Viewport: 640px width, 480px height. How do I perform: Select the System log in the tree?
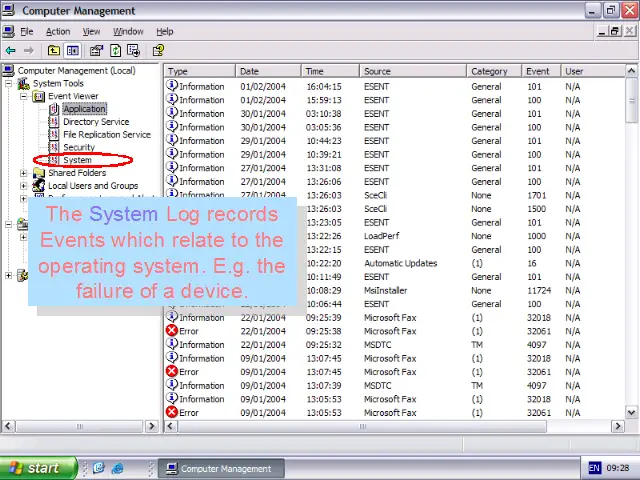[x=77, y=160]
